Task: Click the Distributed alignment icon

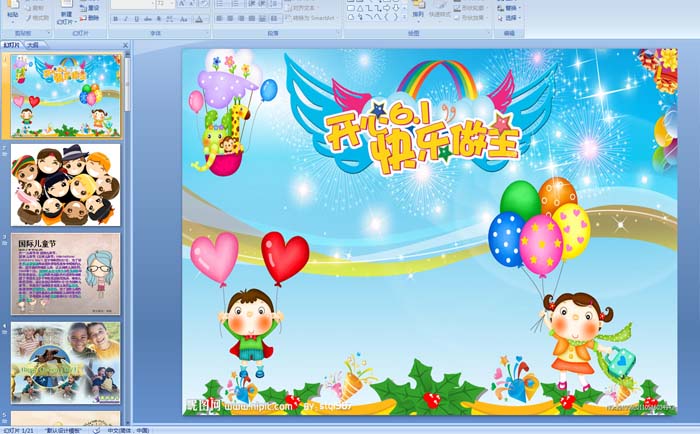Action: coord(262,18)
